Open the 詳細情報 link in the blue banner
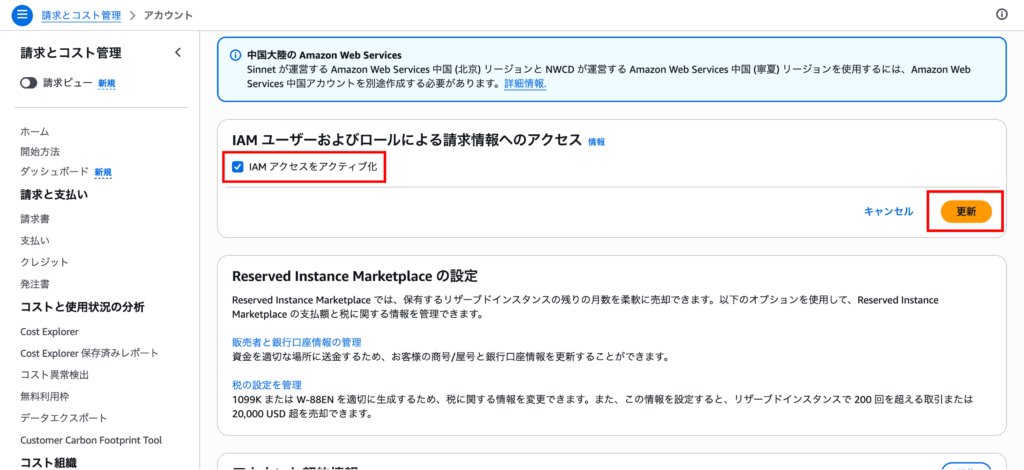1024x470 pixels. [525, 84]
